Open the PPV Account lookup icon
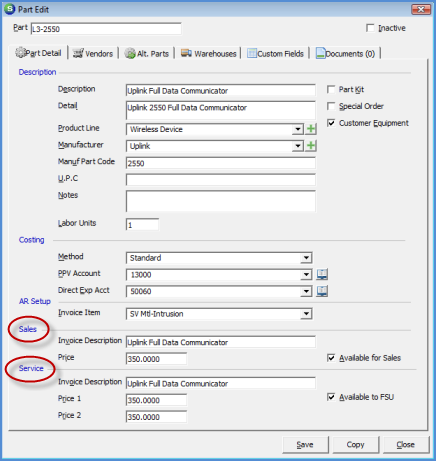This screenshot has width=436, height=461. (322, 274)
